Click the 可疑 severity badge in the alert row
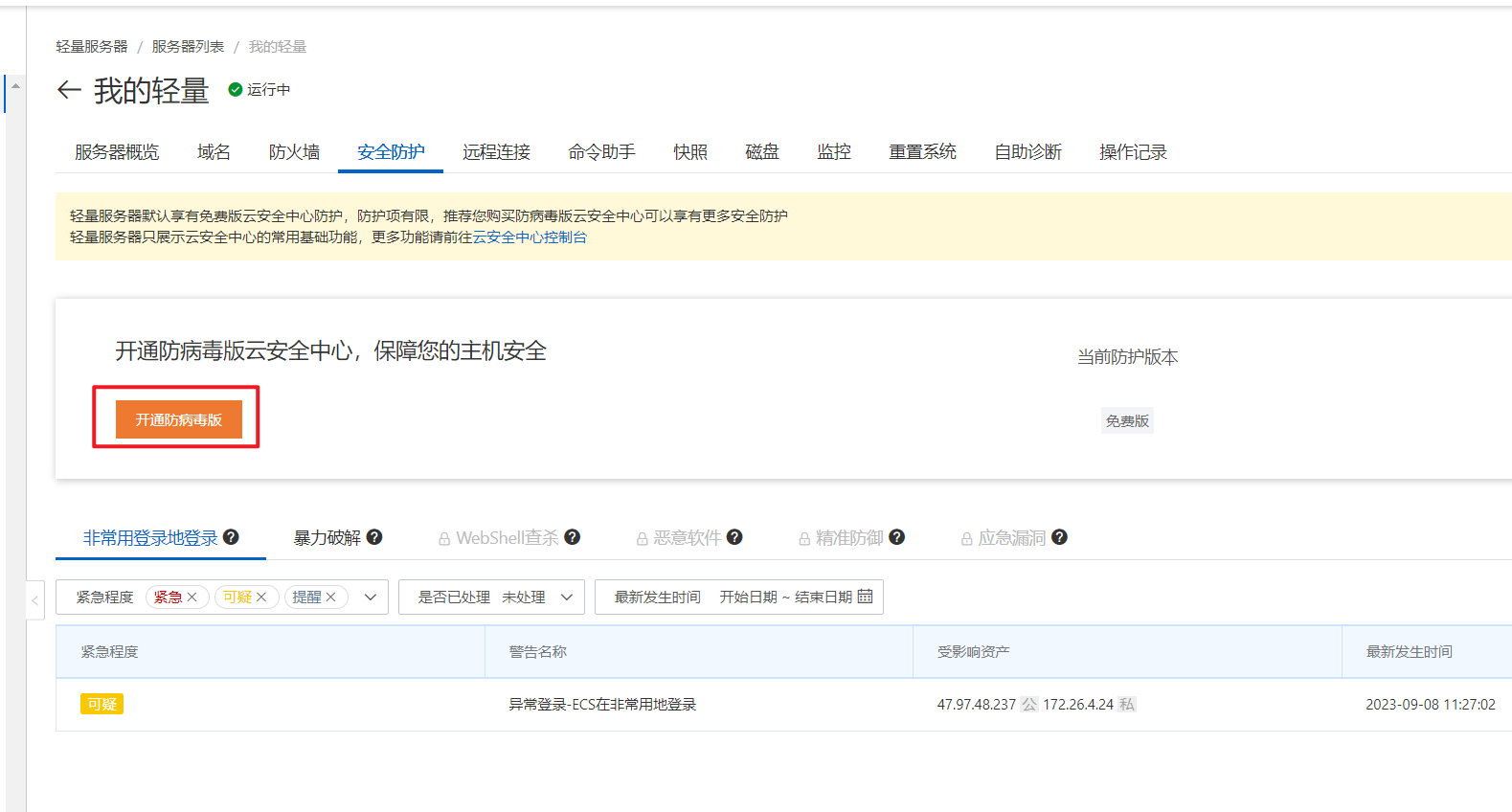Viewport: 1512px width, 812px height. click(x=102, y=704)
